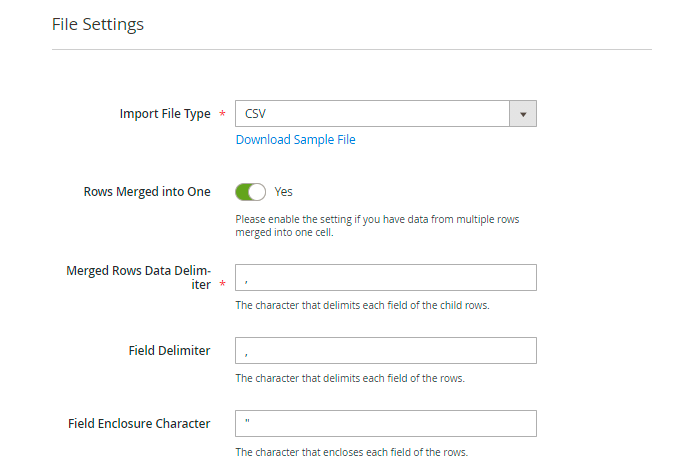Click the Yes label beside the toggle
Screen dimensions: 685x476
coord(283,191)
